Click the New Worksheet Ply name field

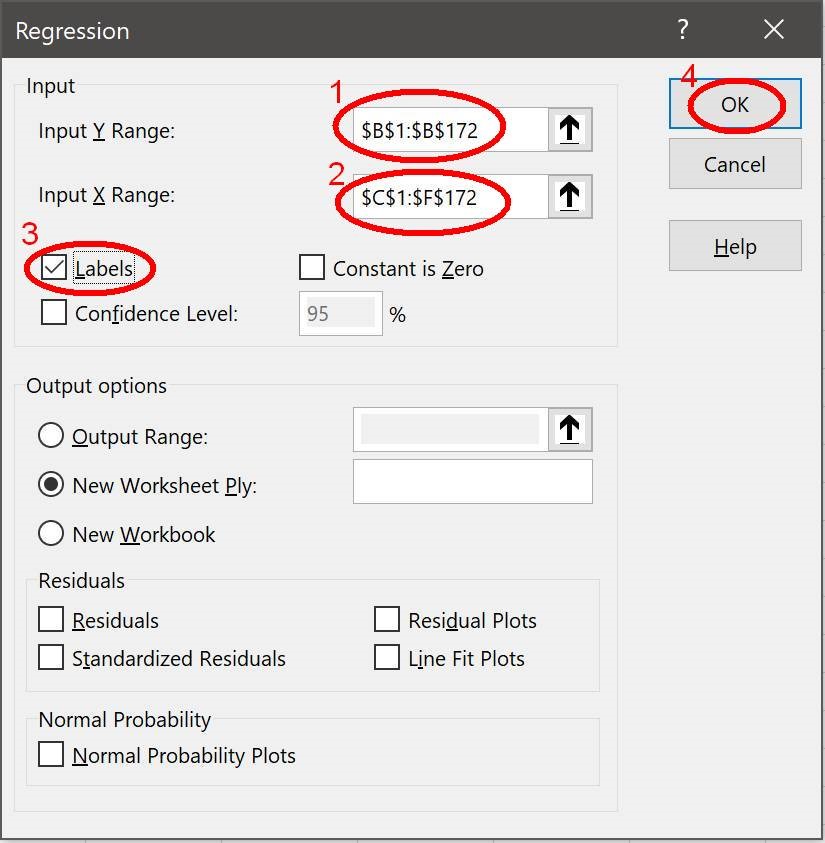pos(472,482)
